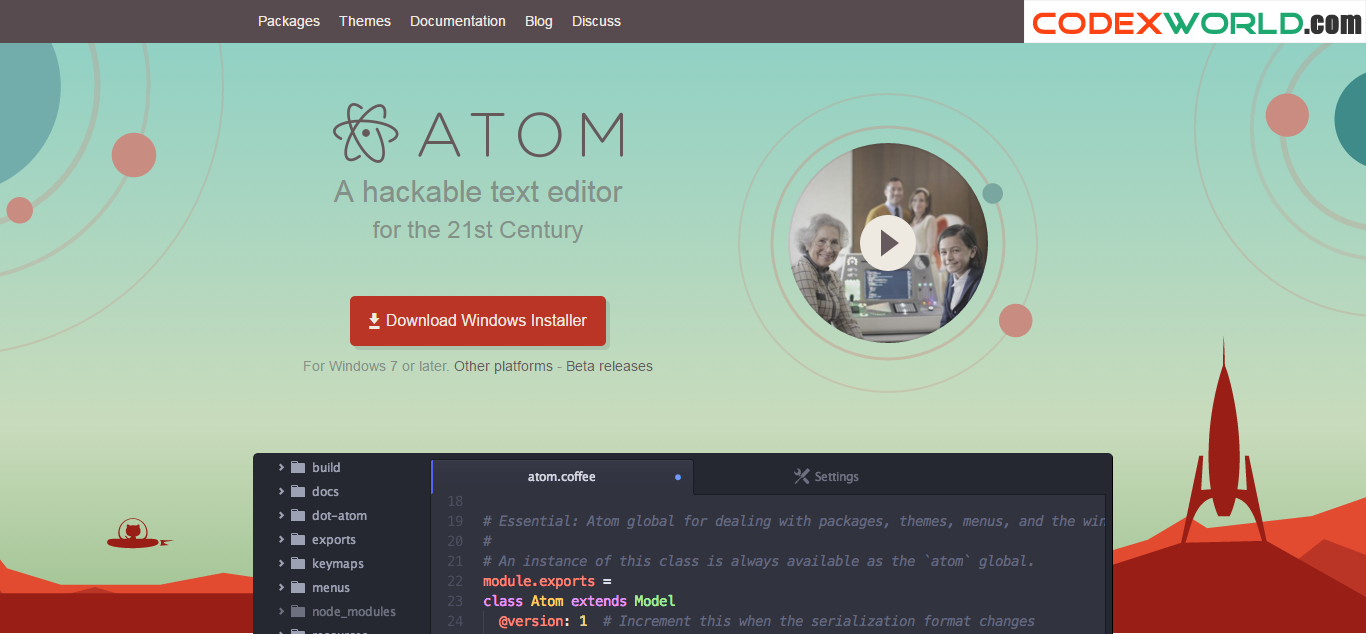Open the Beta releases link

(x=609, y=366)
